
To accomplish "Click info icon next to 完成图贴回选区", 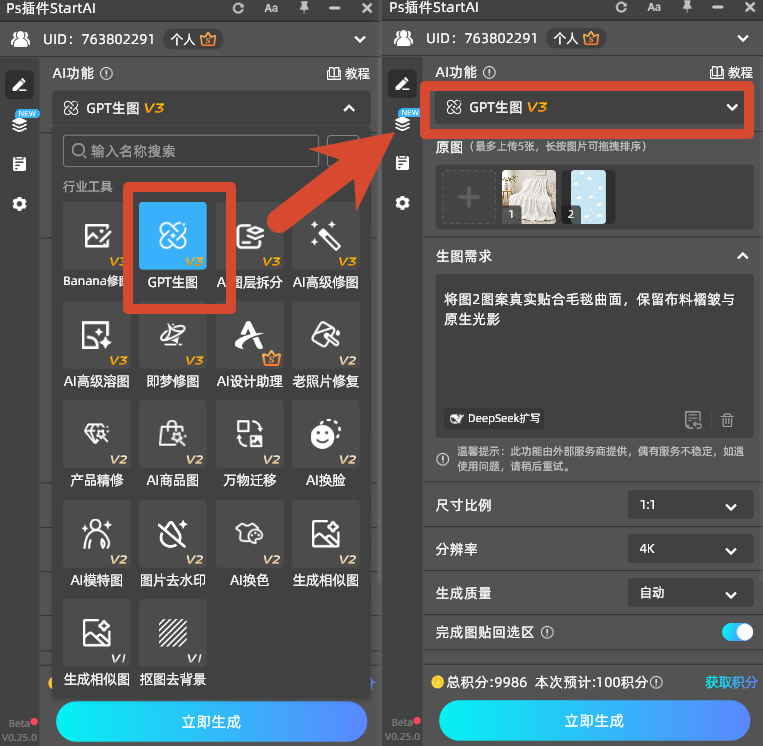I will tap(547, 633).
